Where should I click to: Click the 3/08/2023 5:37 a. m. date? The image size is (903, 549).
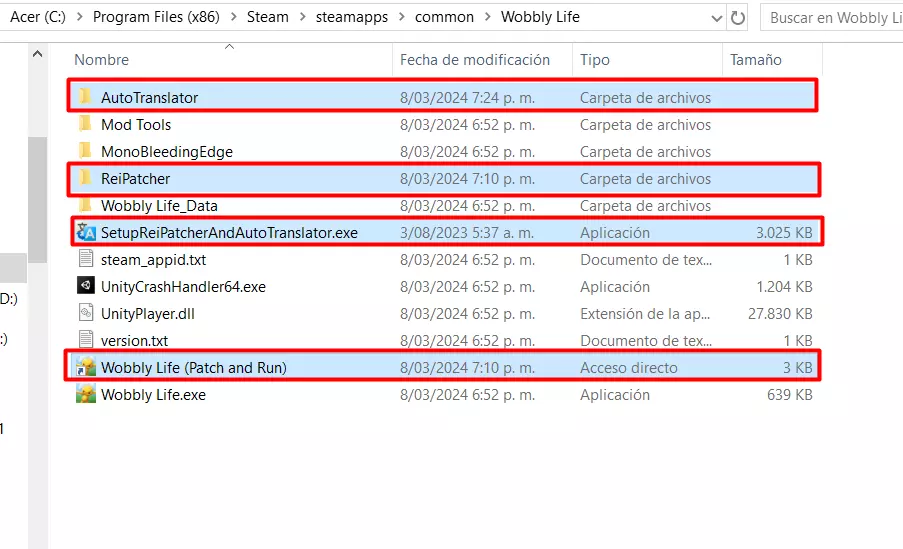(466, 233)
